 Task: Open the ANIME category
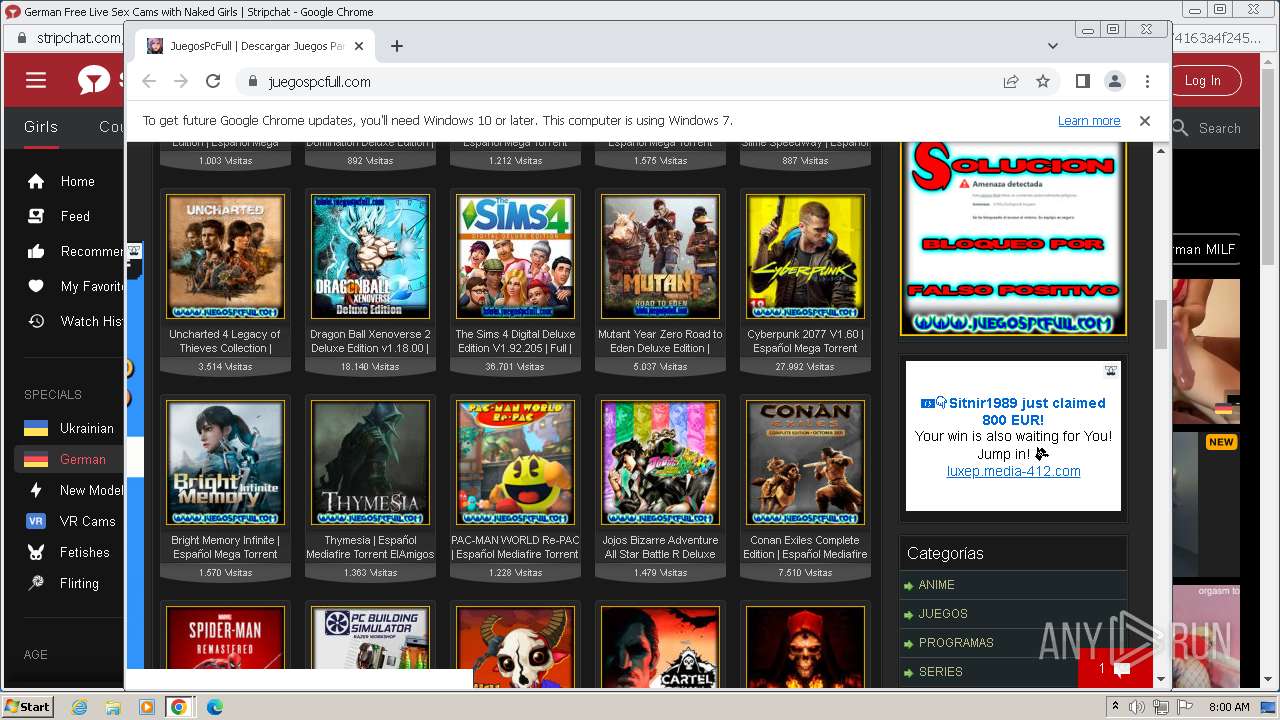(x=936, y=584)
